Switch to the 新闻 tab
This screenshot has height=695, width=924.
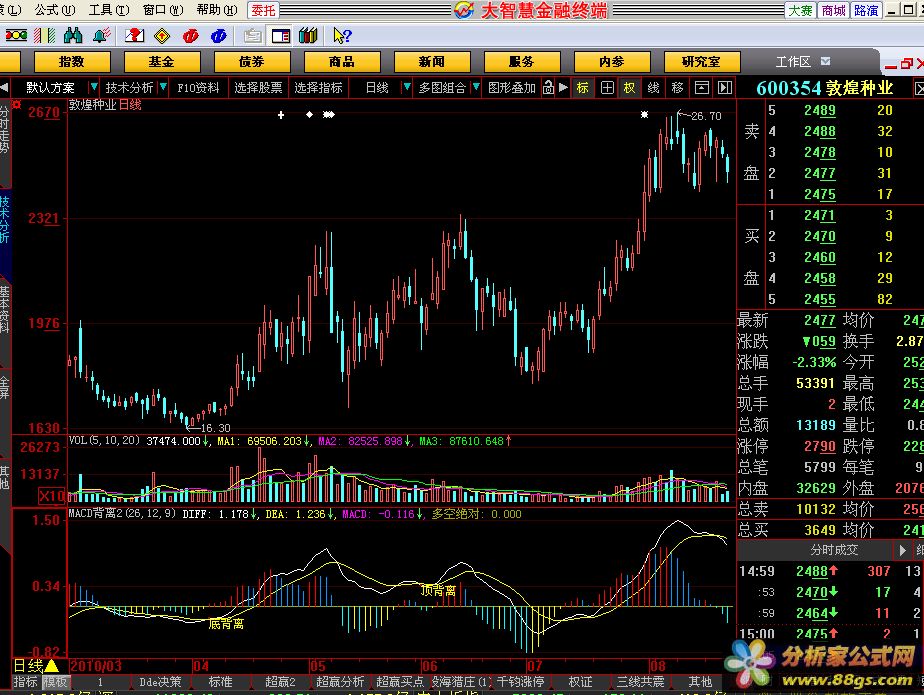[432, 62]
